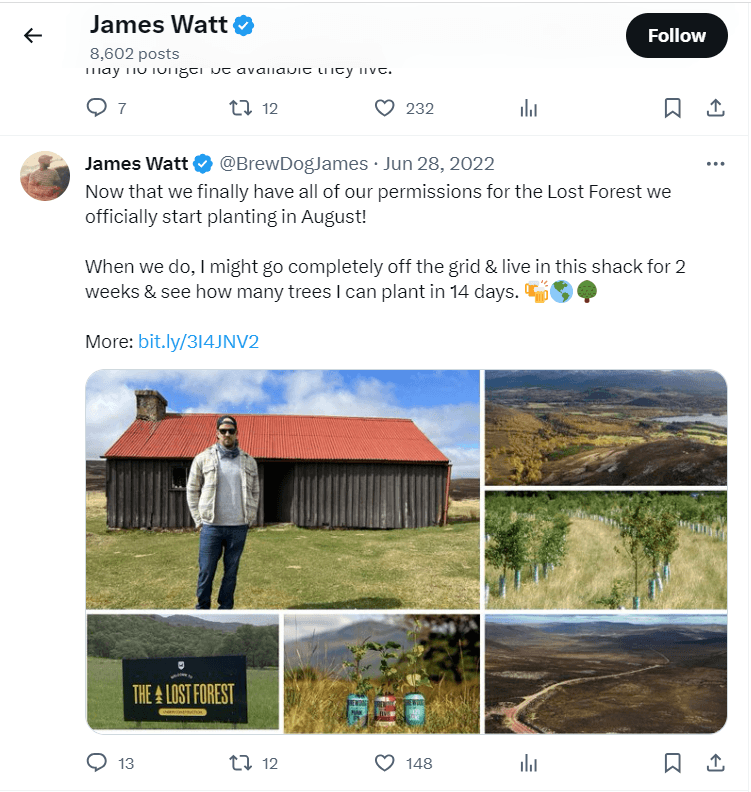The image size is (751, 792).
Task: Open the bit.ly/3I4JNV2 link
Action: pos(198,342)
